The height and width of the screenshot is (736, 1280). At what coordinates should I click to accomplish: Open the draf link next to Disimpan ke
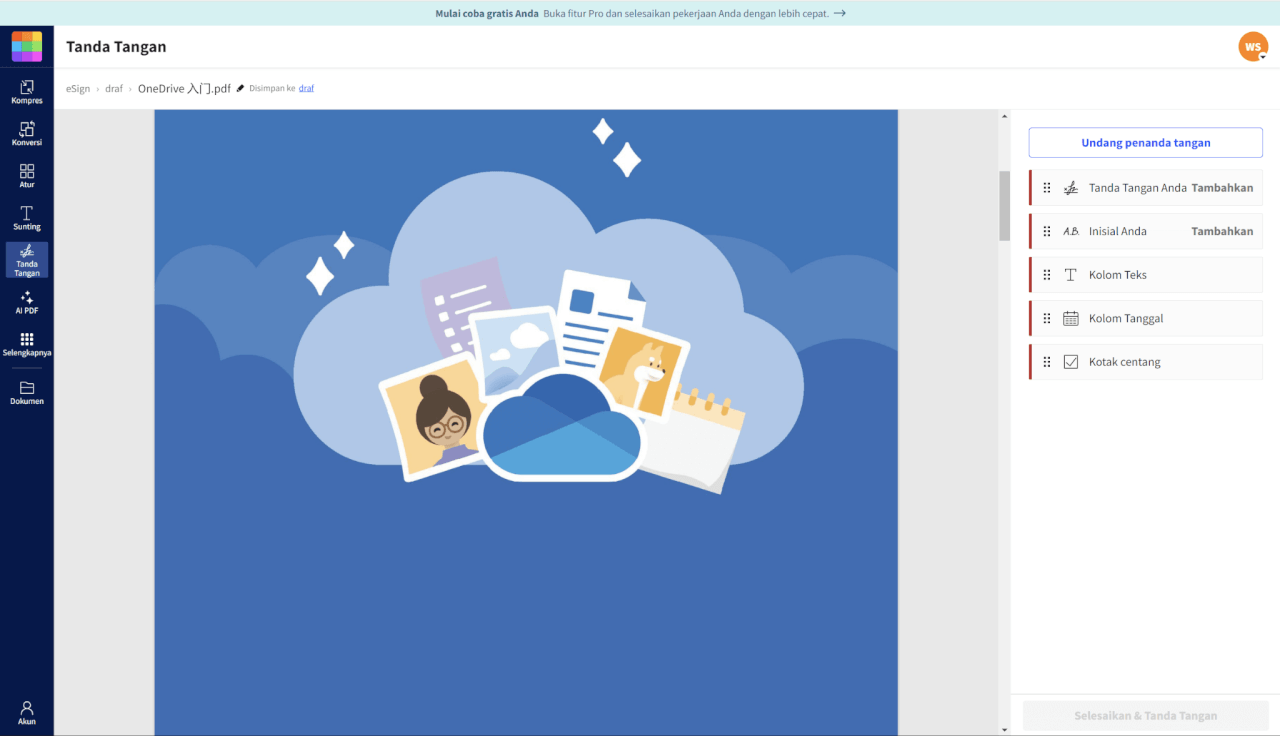[x=306, y=88]
